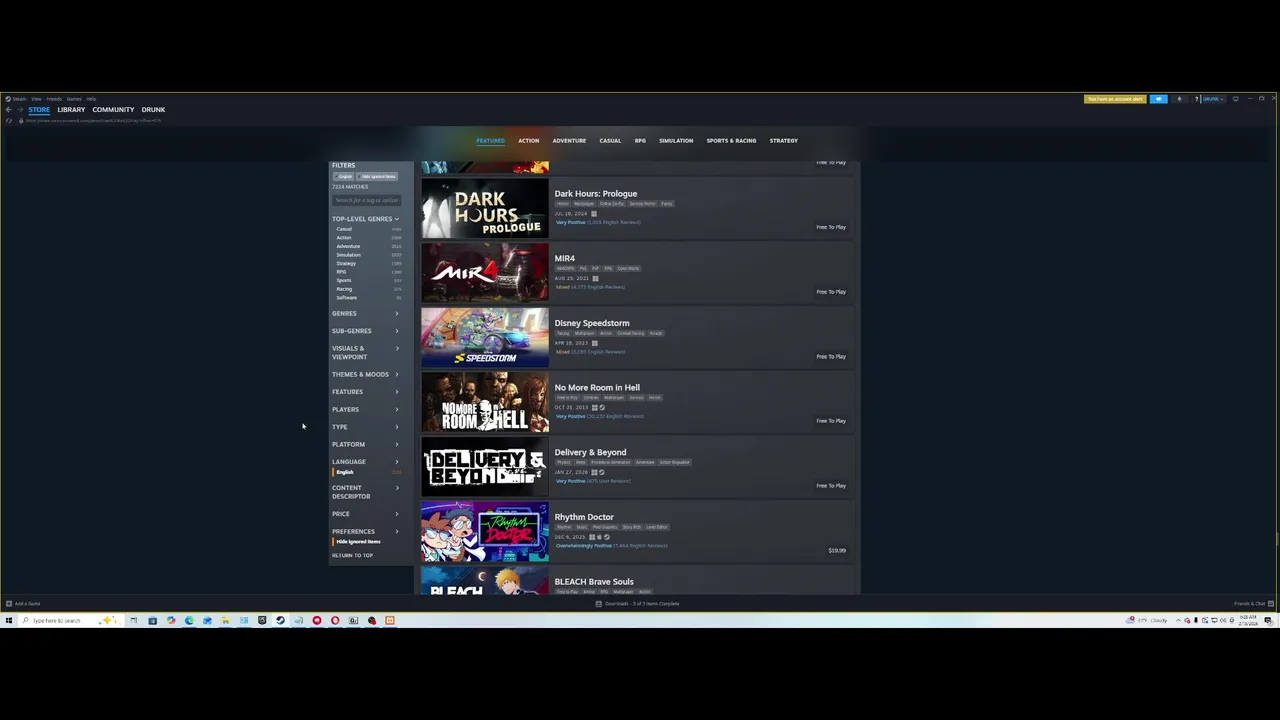The image size is (1280, 720).
Task: Open the Steam announcements megaphone button
Action: 1158,99
